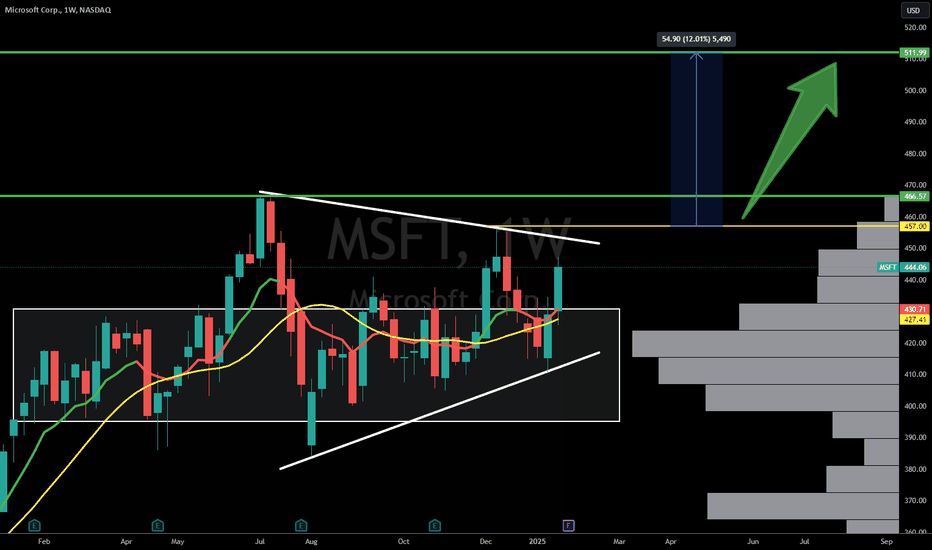The height and width of the screenshot is (550, 932).
Task: Click the 54.90 (12.01%) measurement label
Action: 696,39
